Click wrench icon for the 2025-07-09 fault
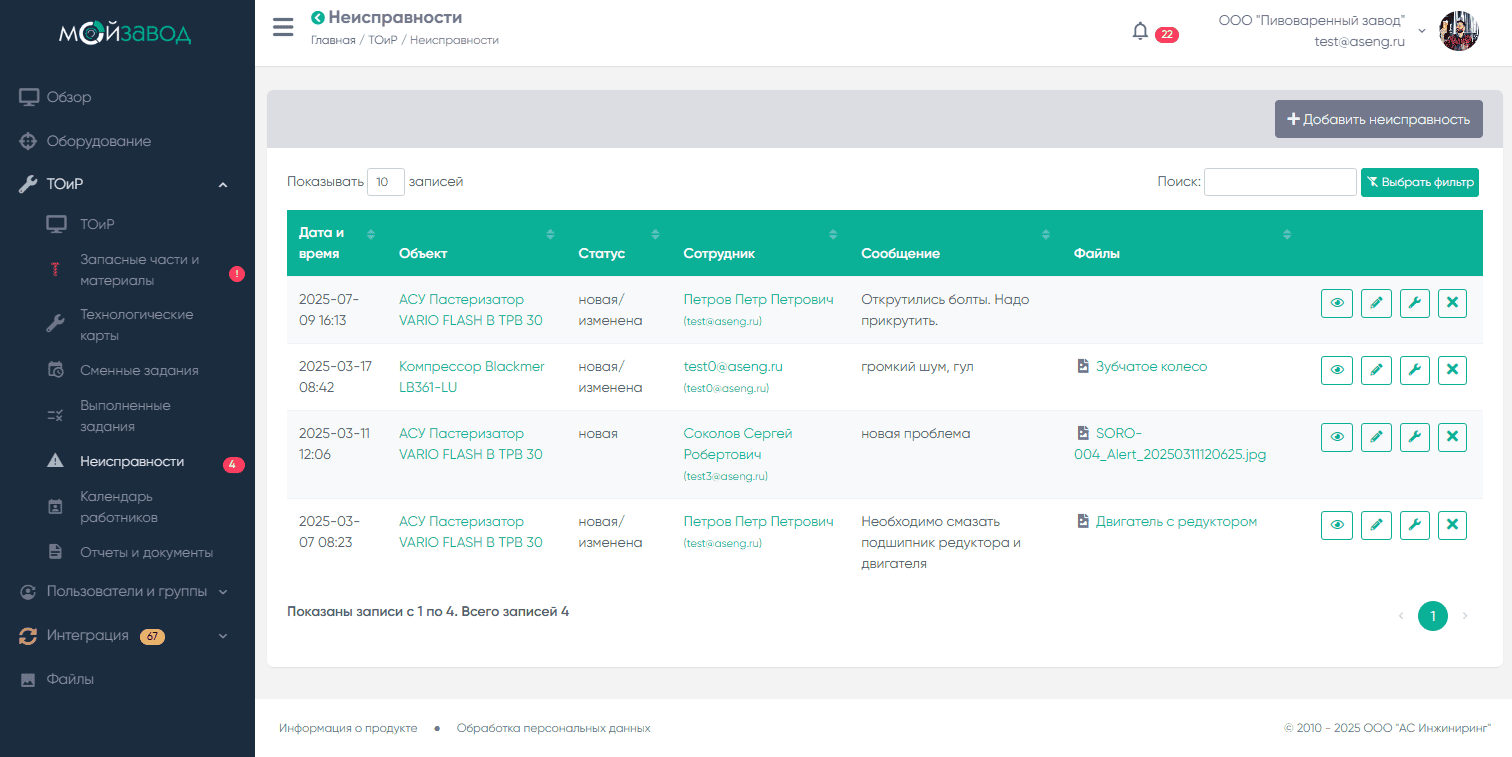This screenshot has height=757, width=1512. [x=1414, y=303]
